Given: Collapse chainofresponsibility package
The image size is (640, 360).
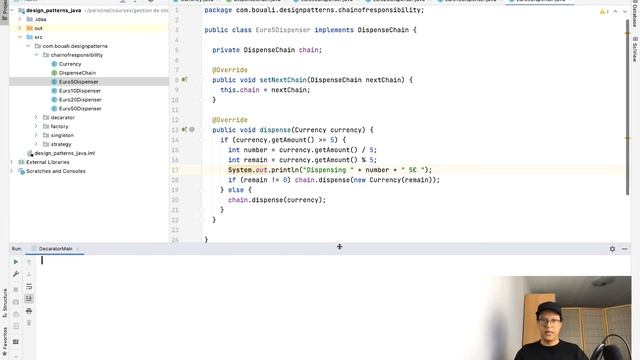Looking at the screenshot, I should [36, 55].
